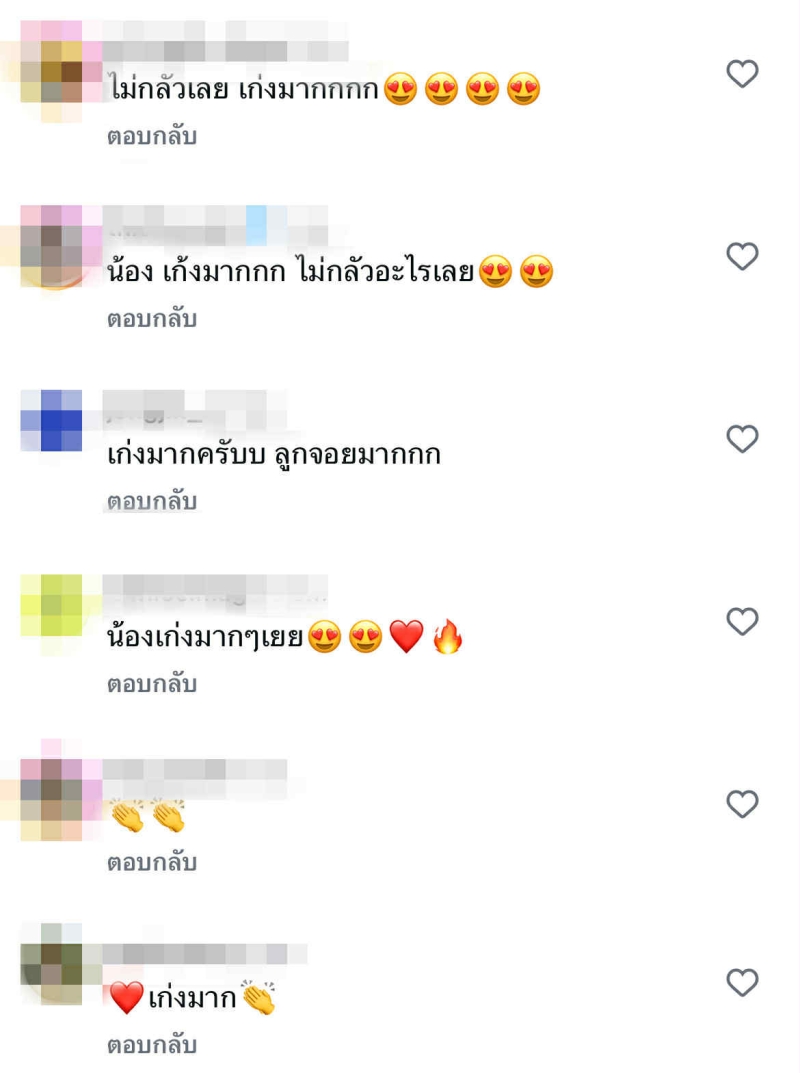Reply to the "ไม่กลัวเลย เก่งมากกกก" comment
The width and height of the screenshot is (800, 1073).
click(152, 136)
